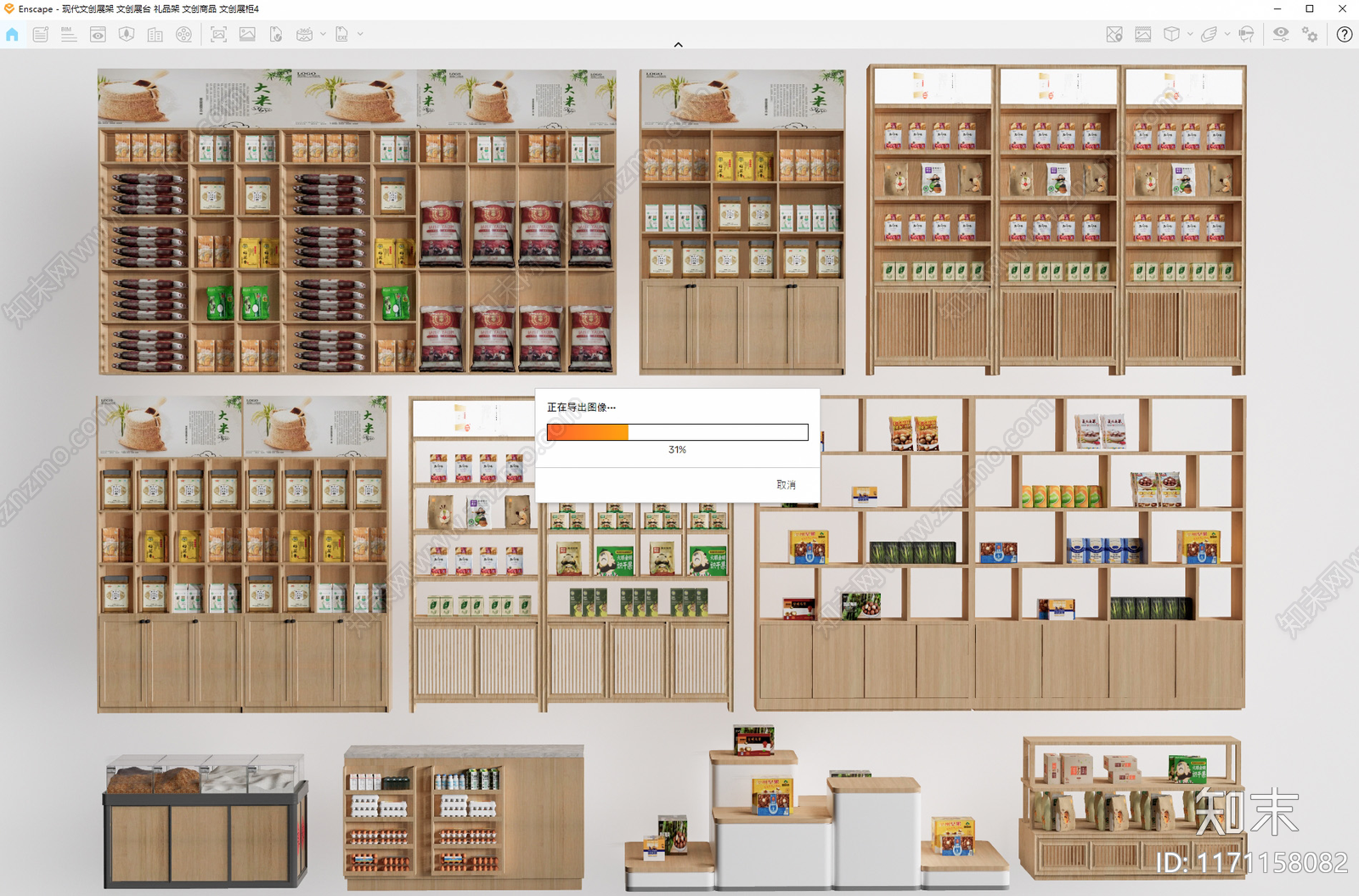Expand the cube view dropdown arrow

[x=1190, y=35]
